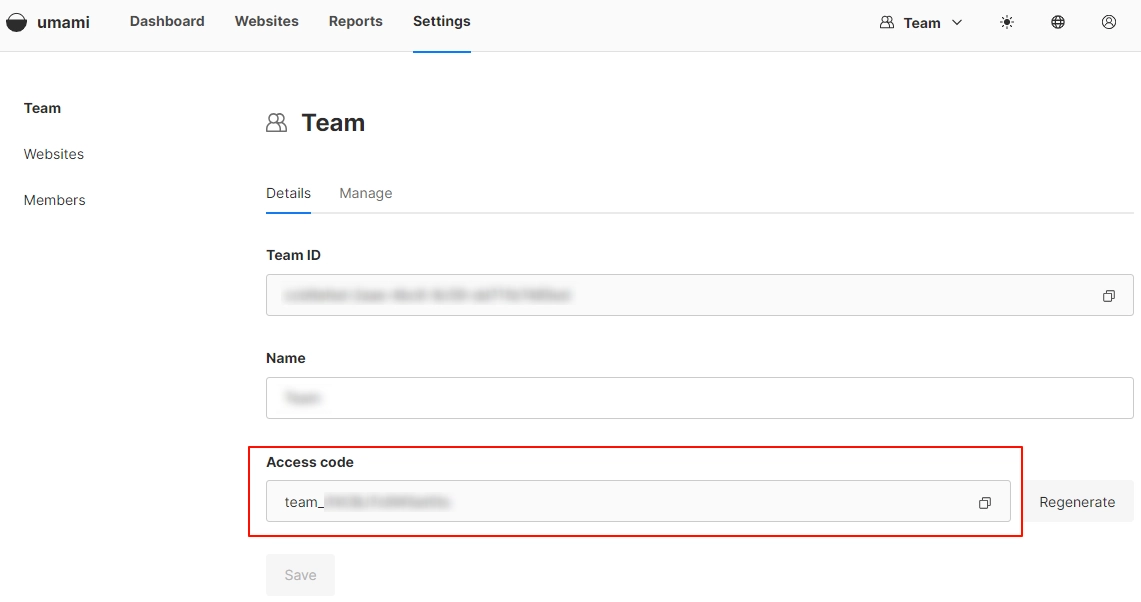The height and width of the screenshot is (602, 1141).
Task: Copy the team access code
Action: click(x=985, y=503)
